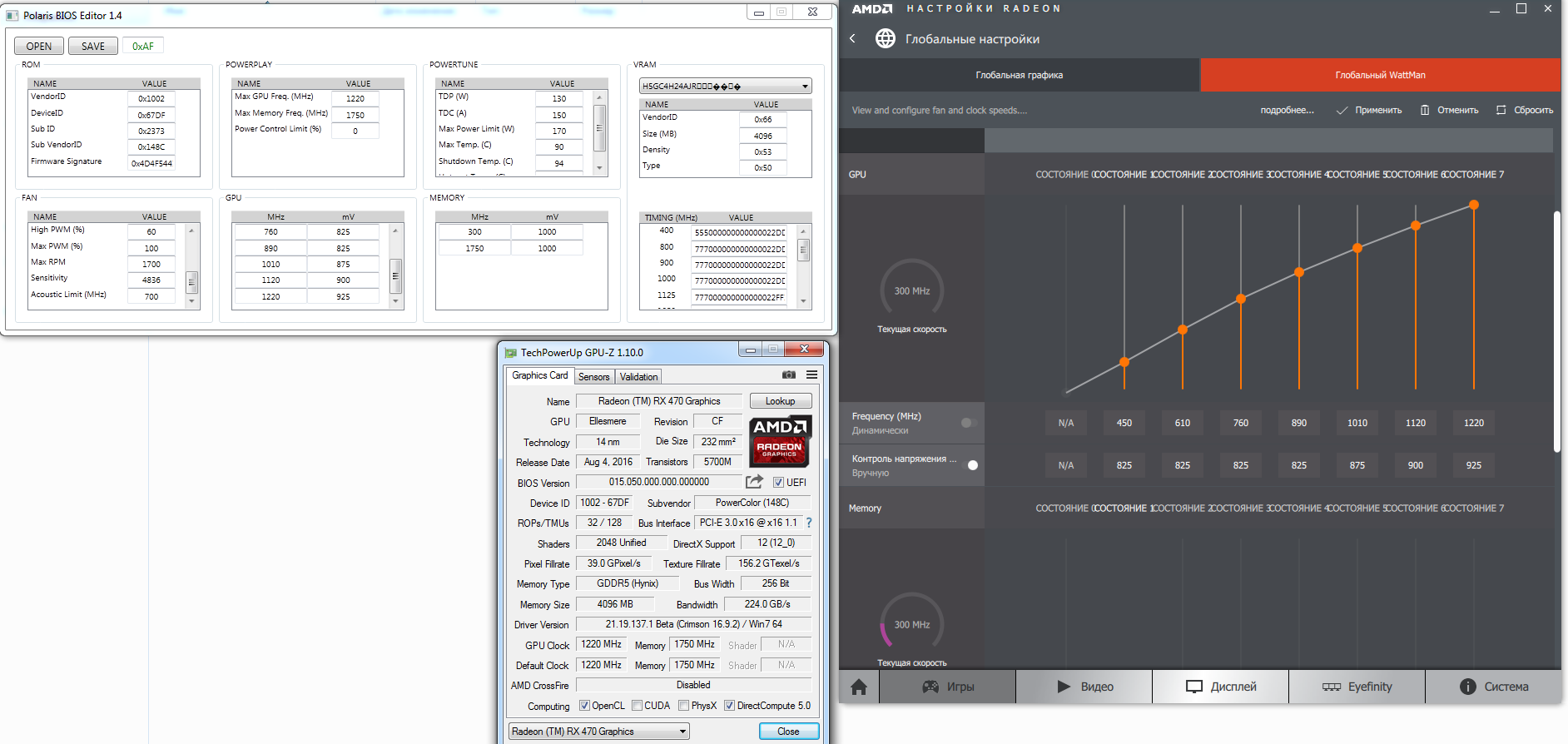
Task: Click the Bus Interface question mark
Action: [x=808, y=523]
